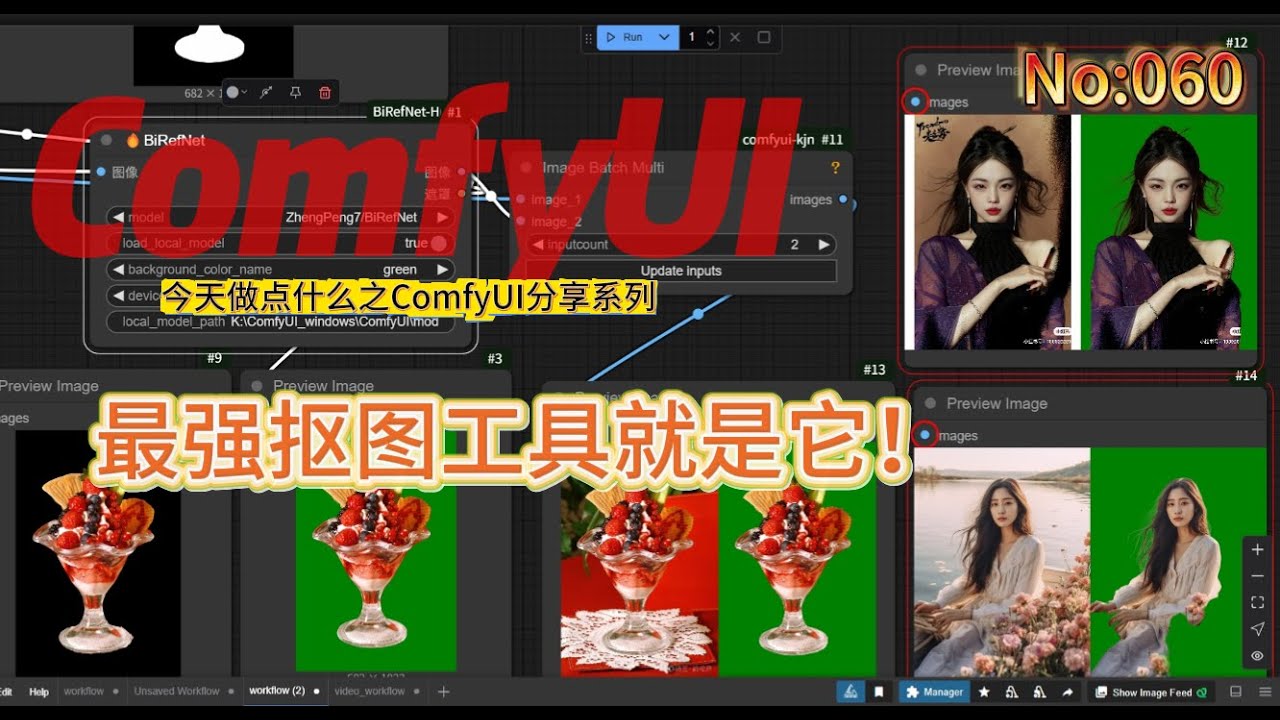Select next model with the right arrow on the model row
1280x720 pixels.
coord(442,217)
